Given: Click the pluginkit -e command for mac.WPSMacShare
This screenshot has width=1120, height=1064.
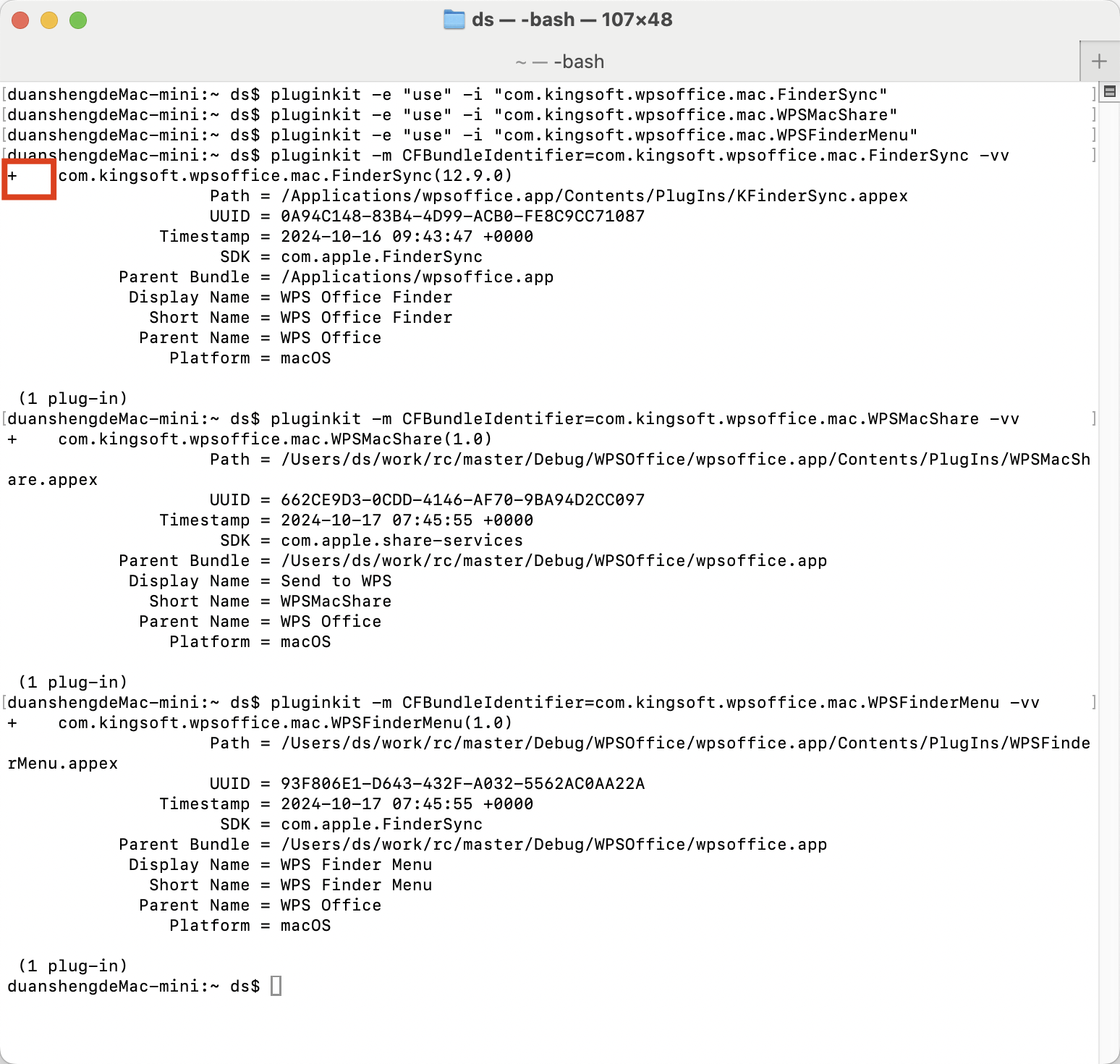Looking at the screenshot, I should click(x=584, y=115).
